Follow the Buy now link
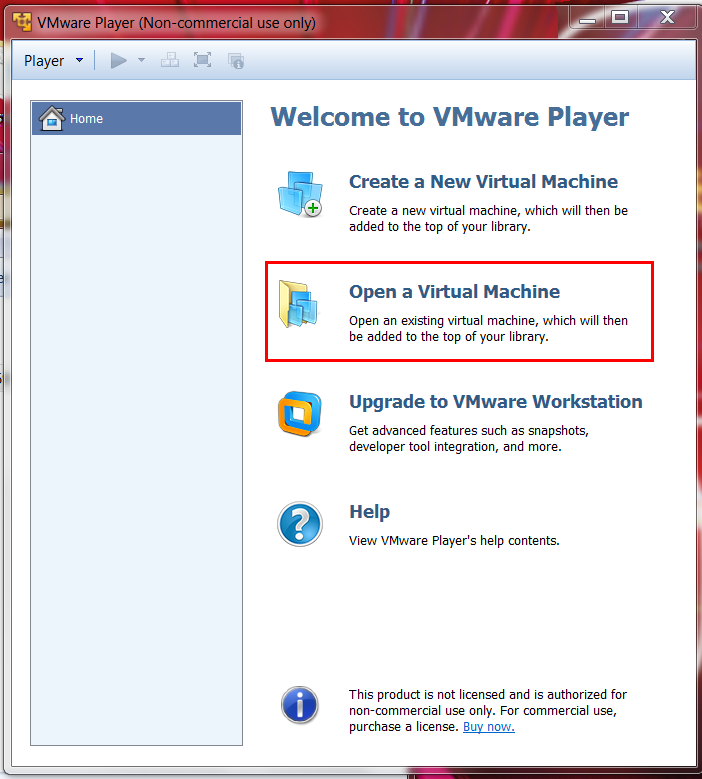The image size is (702, 779). click(x=489, y=727)
